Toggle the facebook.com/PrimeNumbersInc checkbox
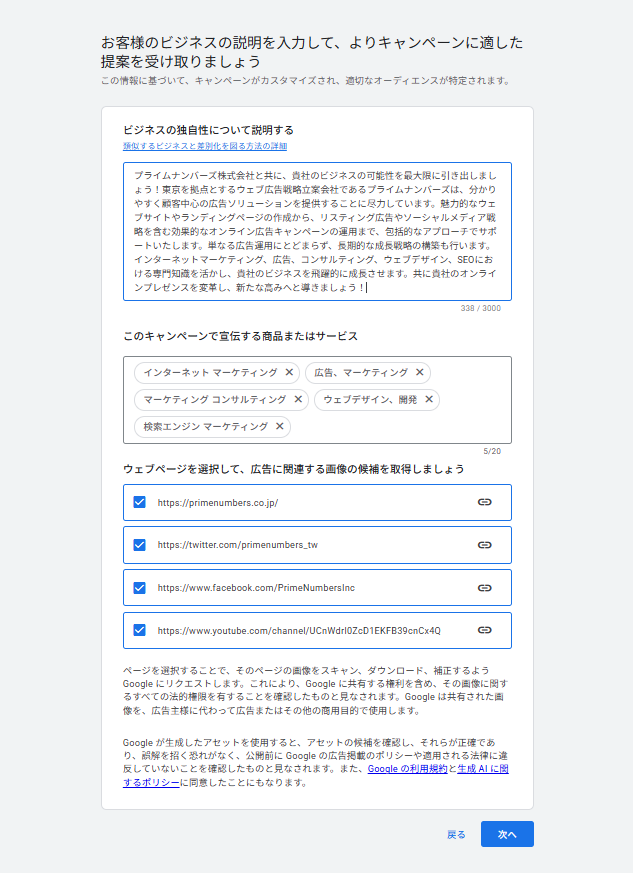 point(139,588)
